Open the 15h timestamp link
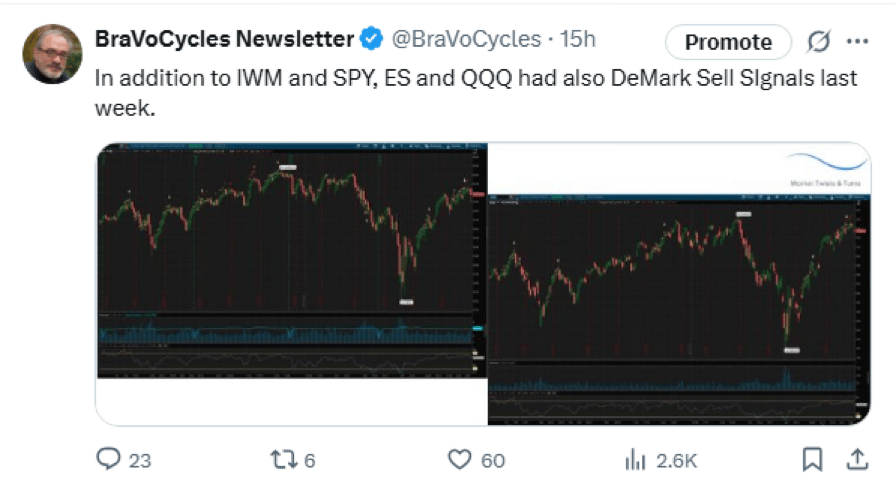Viewport: 896px width, 490px height. [x=577, y=39]
